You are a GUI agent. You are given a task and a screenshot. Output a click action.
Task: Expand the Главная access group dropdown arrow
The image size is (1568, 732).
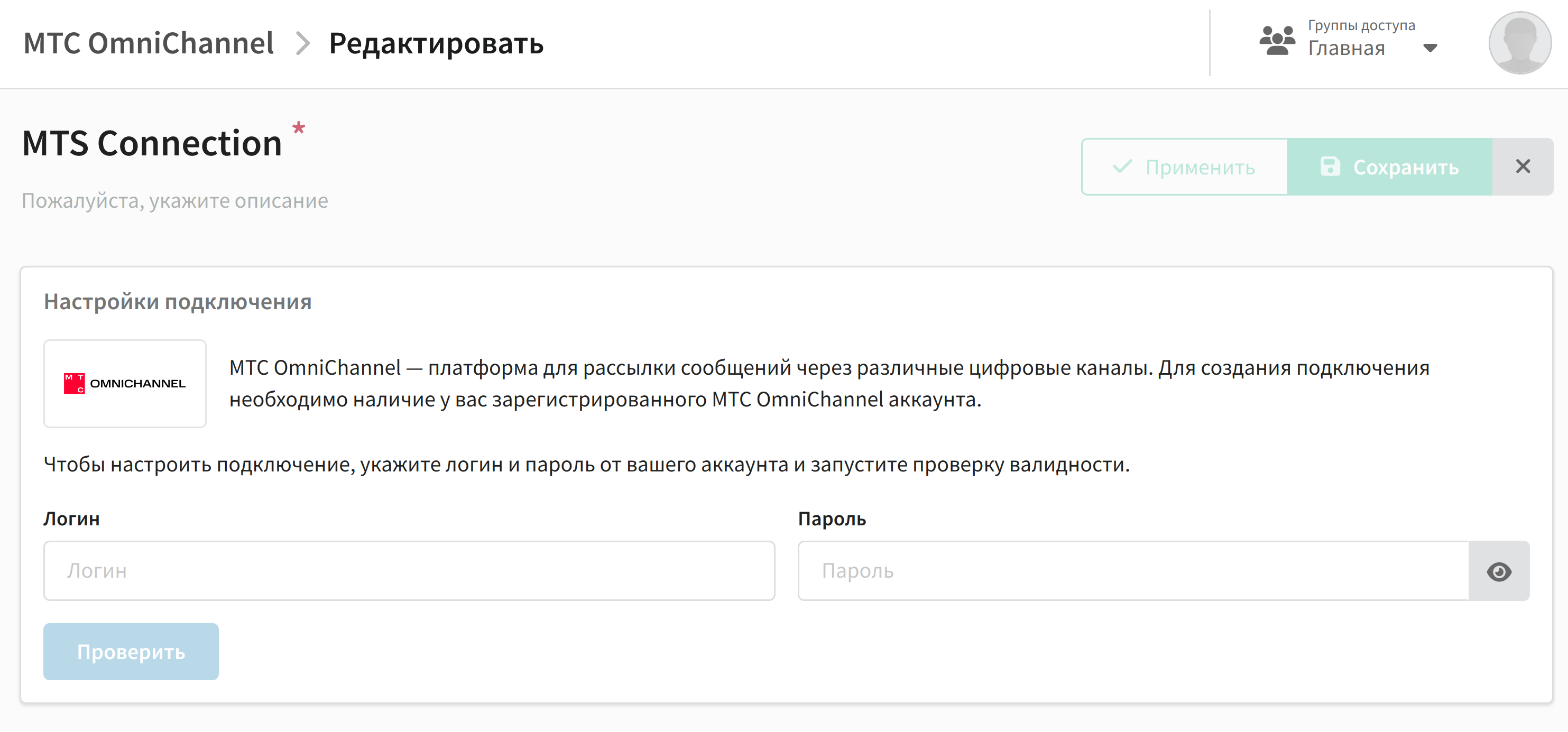pos(1430,48)
